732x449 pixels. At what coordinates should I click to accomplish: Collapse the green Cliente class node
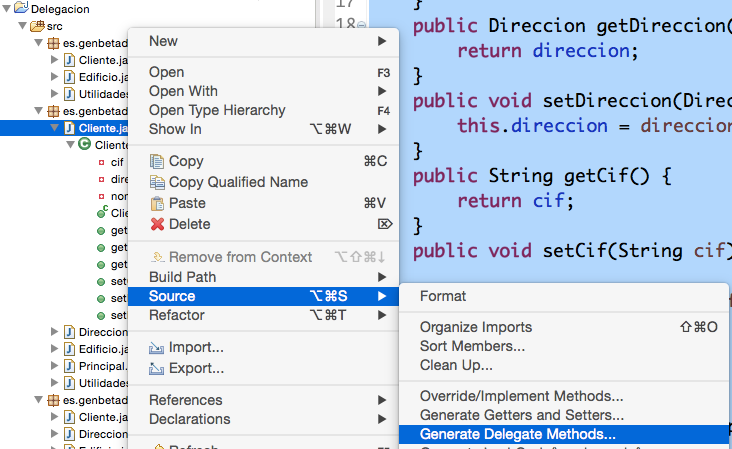coord(70,145)
